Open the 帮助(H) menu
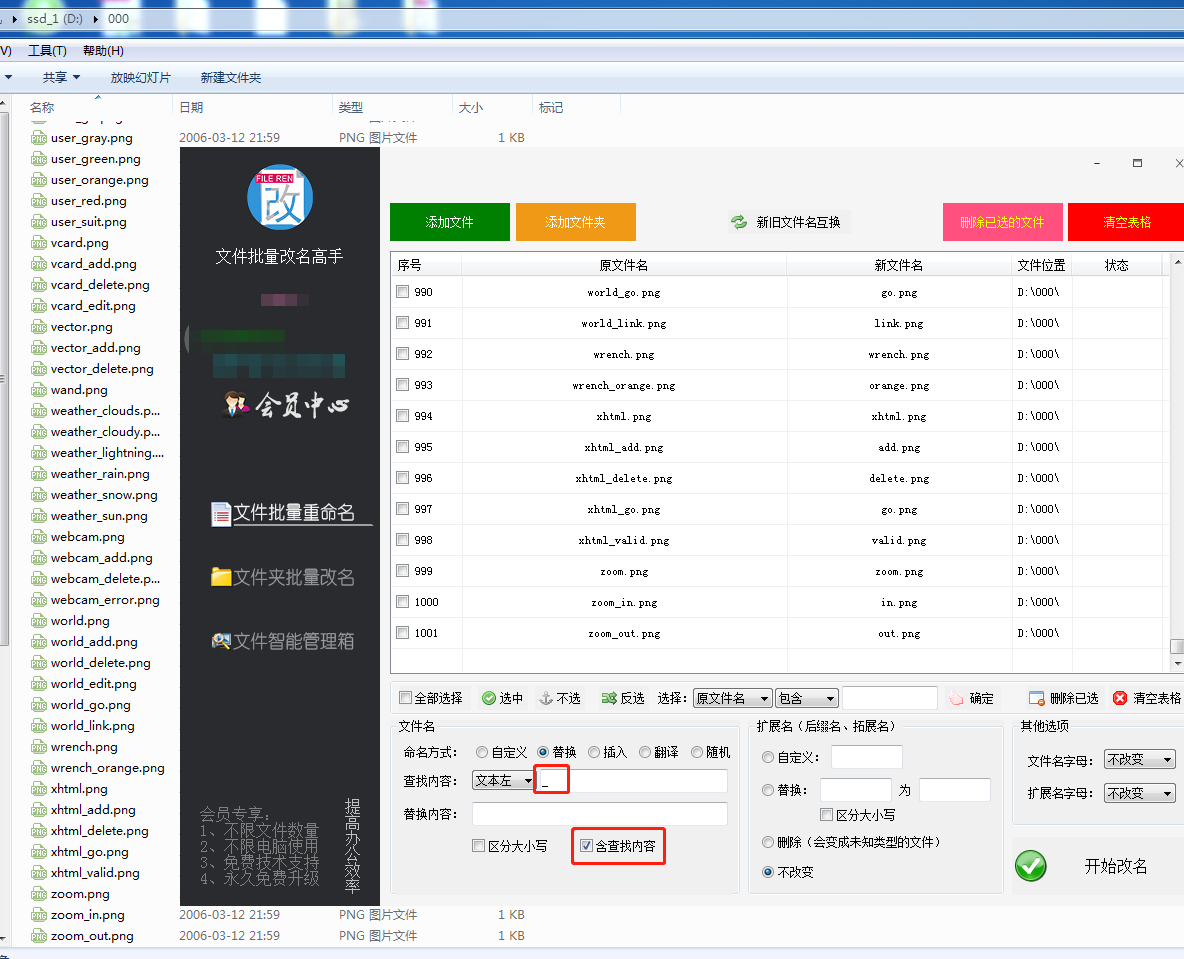 pyautogui.click(x=103, y=51)
